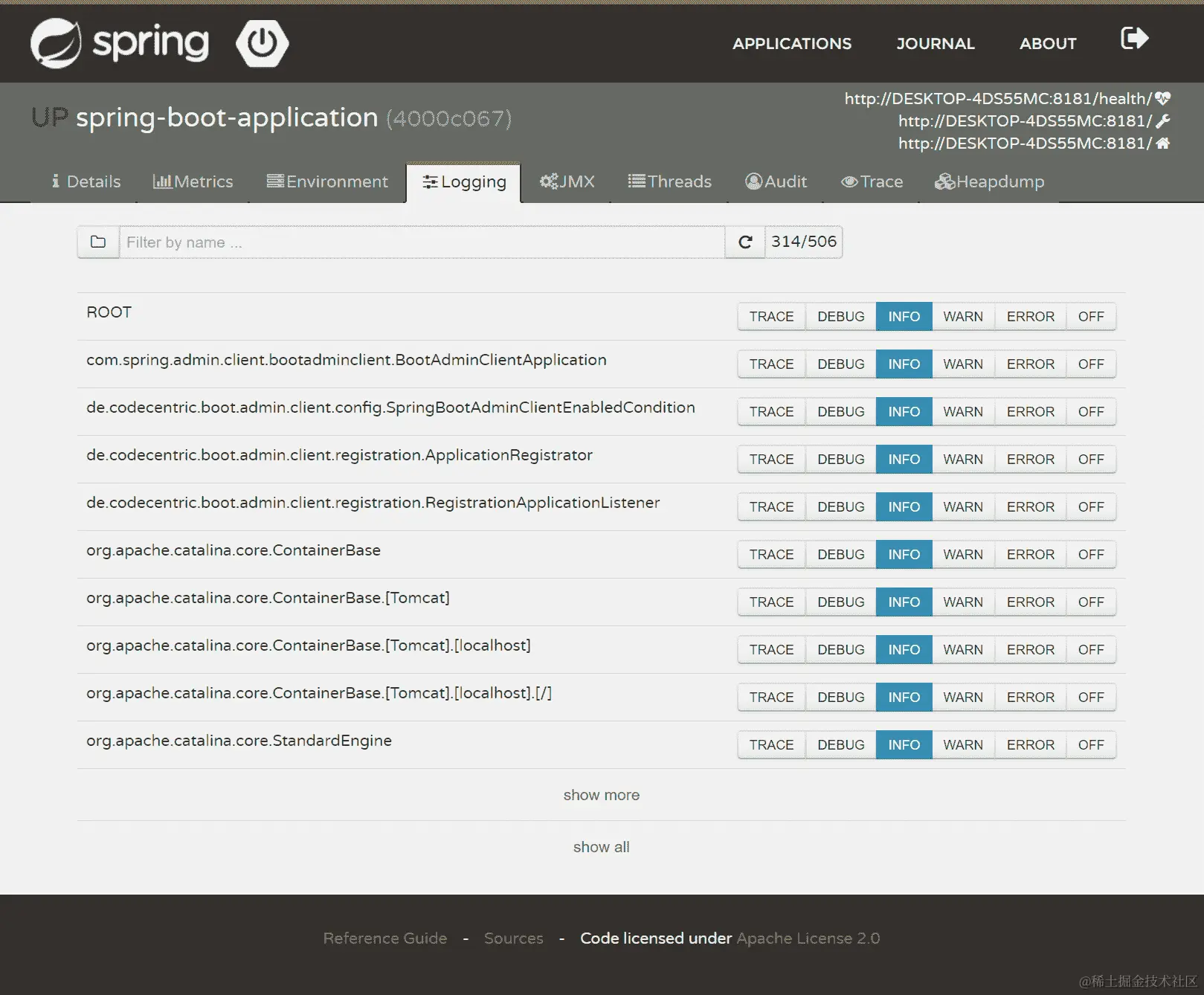
Task: Click the refresh loggers icon
Action: pos(745,242)
